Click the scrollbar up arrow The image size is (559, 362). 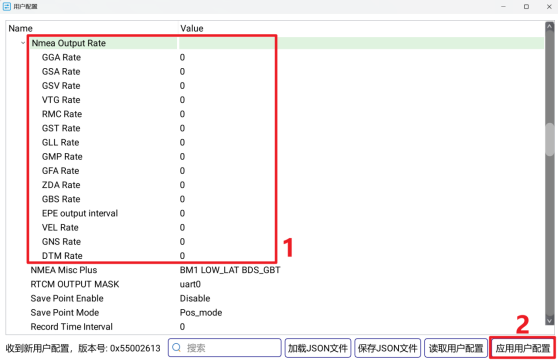pyautogui.click(x=550, y=27)
